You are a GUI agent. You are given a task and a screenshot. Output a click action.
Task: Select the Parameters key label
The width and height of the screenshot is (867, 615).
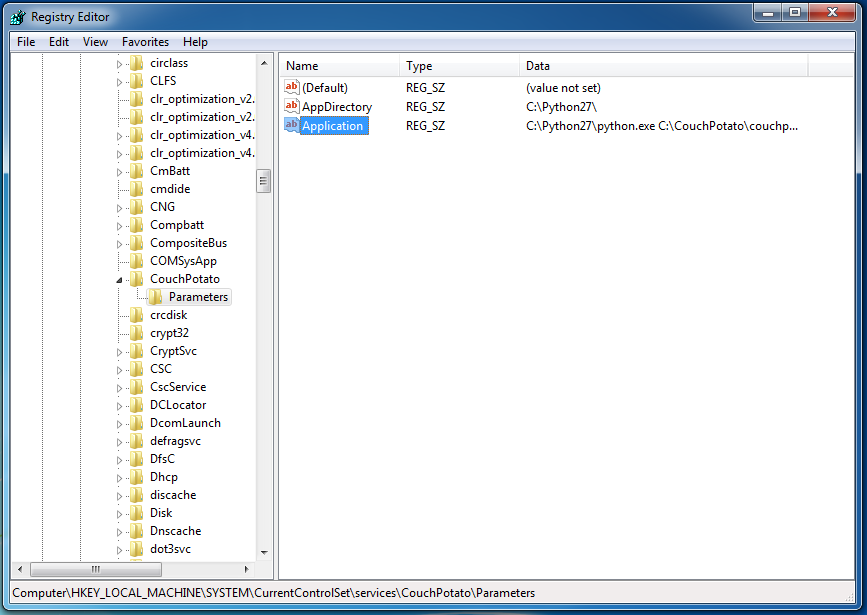[x=199, y=297]
